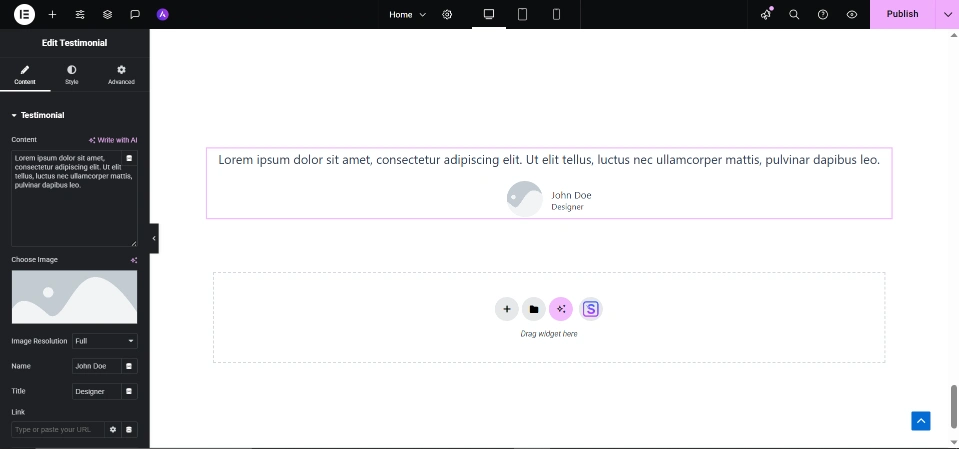Click inside the Content textarea
The width and height of the screenshot is (959, 449).
(74, 199)
